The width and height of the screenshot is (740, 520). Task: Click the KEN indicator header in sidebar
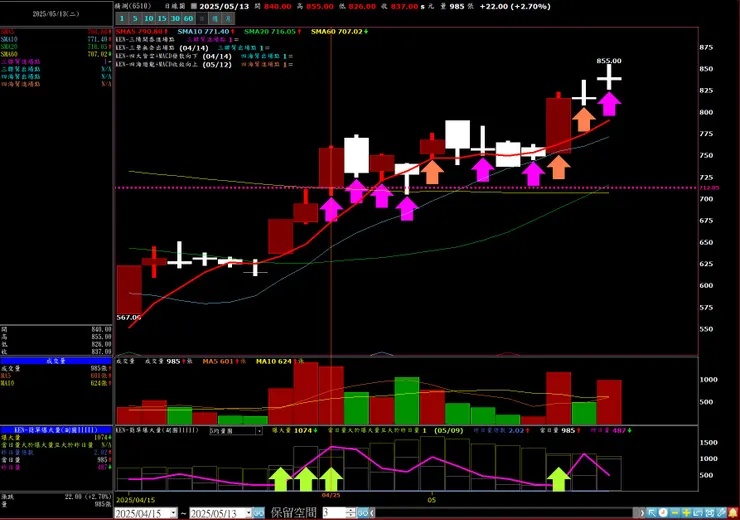tap(56, 430)
